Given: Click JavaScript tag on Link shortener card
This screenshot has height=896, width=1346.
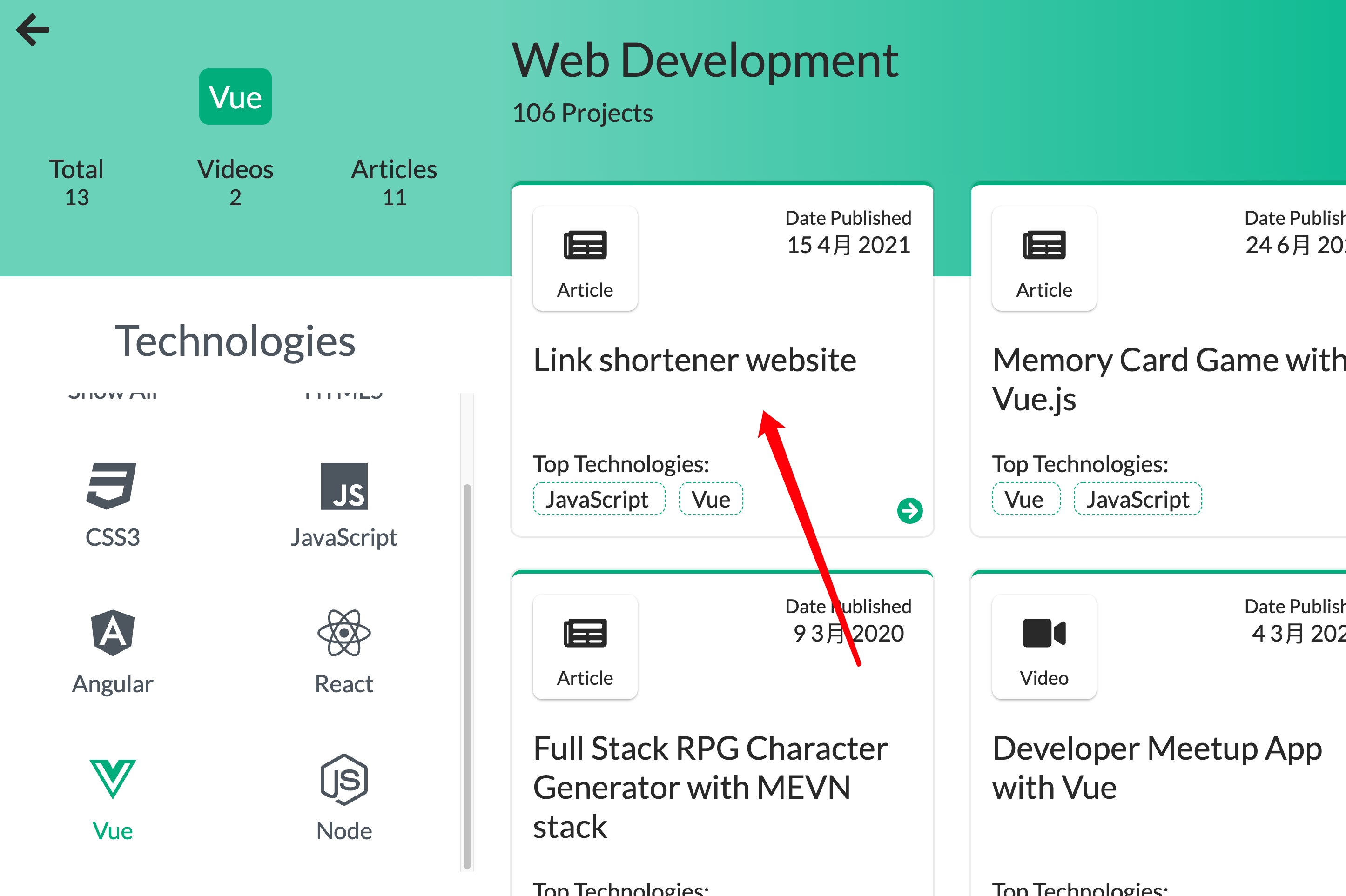Looking at the screenshot, I should tap(599, 499).
